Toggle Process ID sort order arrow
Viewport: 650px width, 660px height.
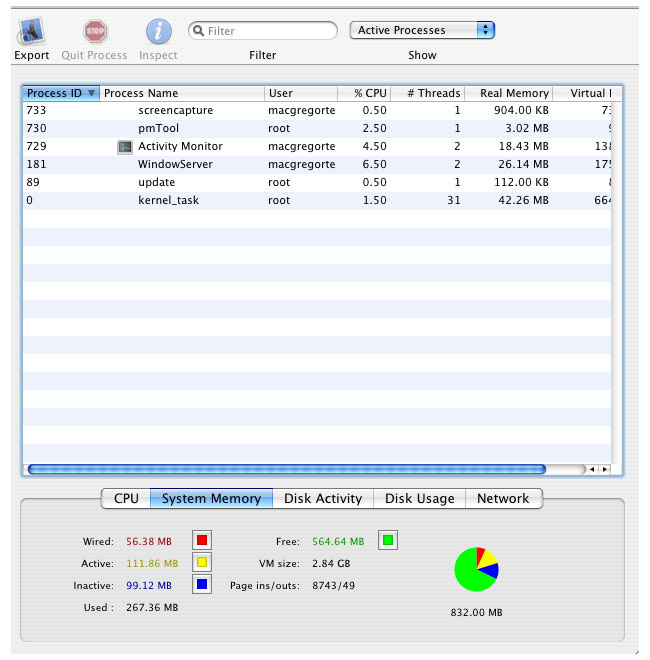pyautogui.click(x=92, y=93)
